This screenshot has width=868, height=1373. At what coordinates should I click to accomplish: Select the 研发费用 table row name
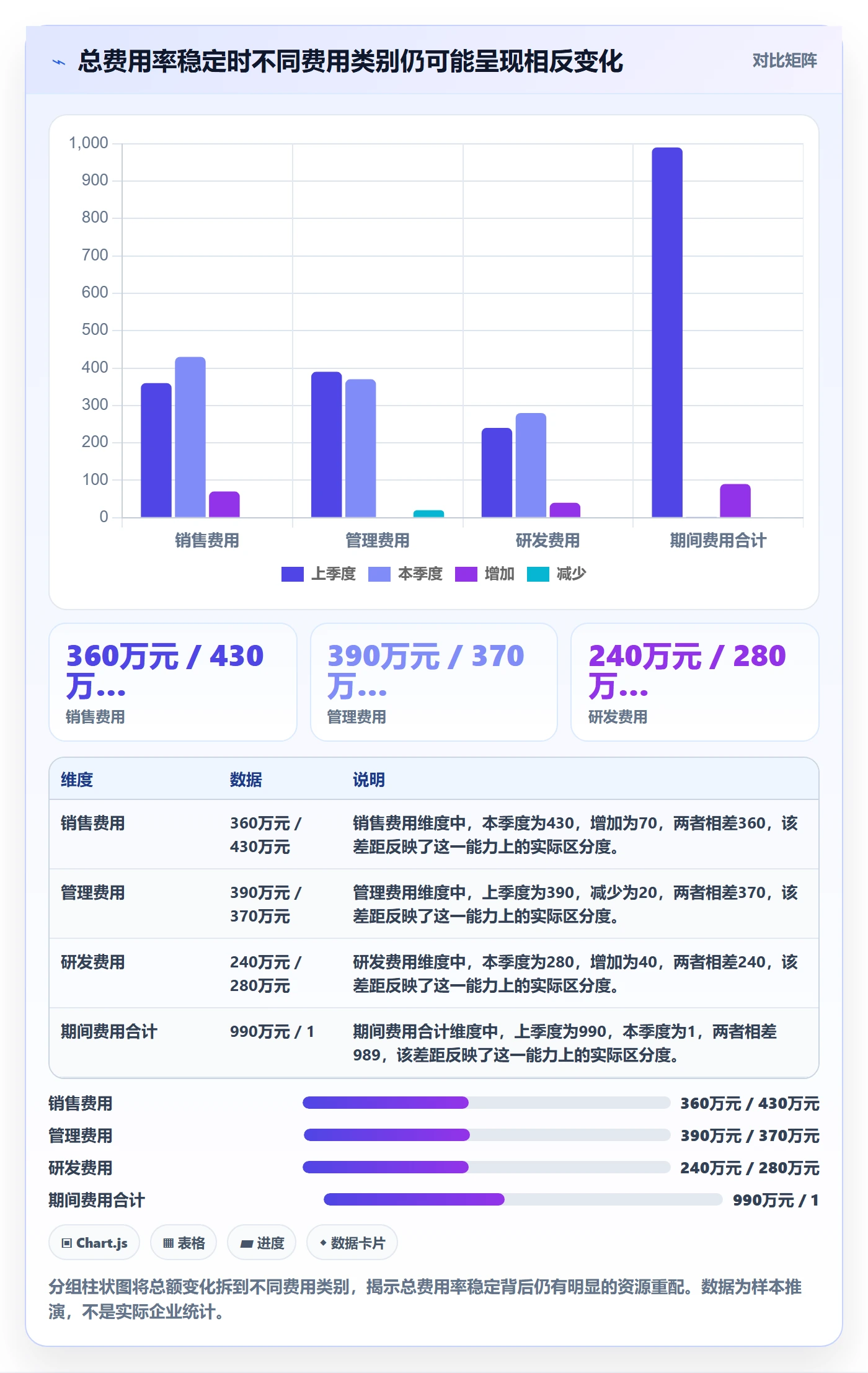coord(93,962)
